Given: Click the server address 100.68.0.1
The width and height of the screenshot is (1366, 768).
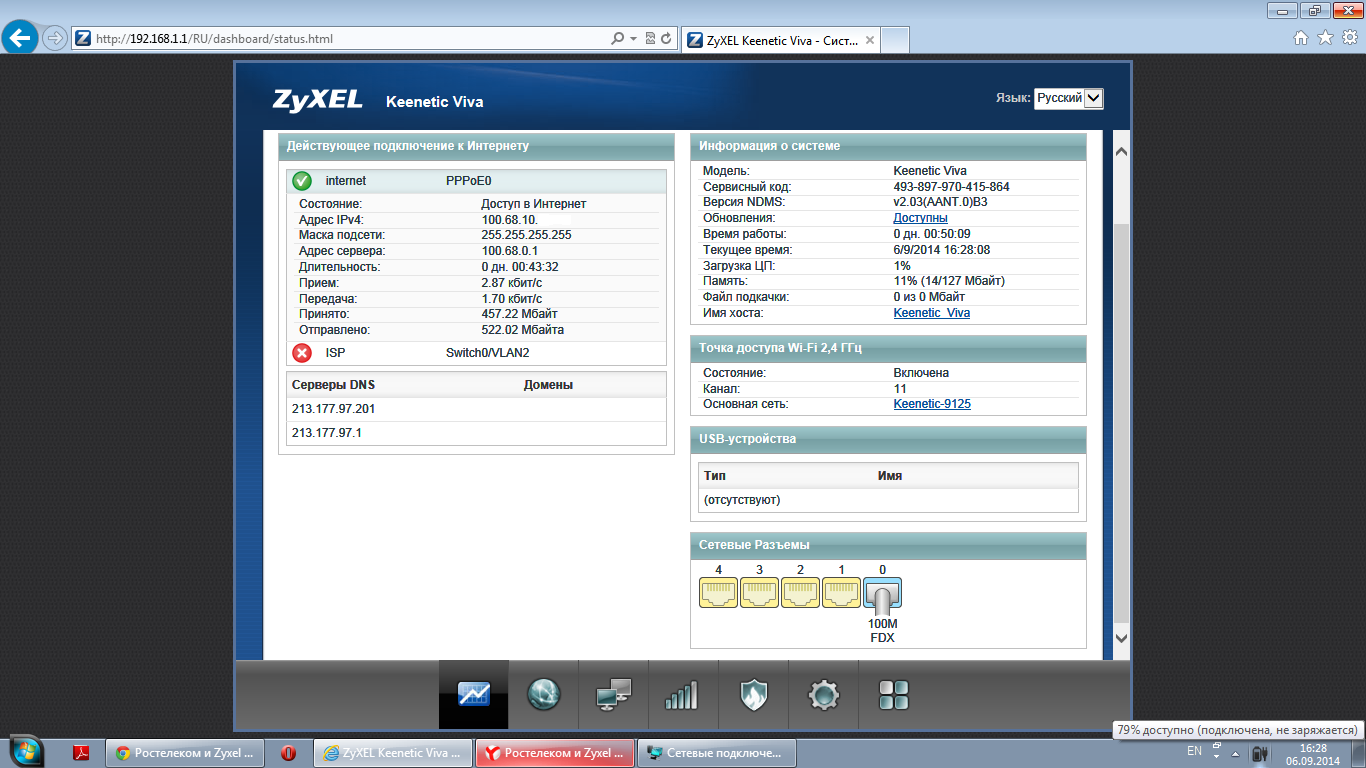Looking at the screenshot, I should tap(510, 251).
